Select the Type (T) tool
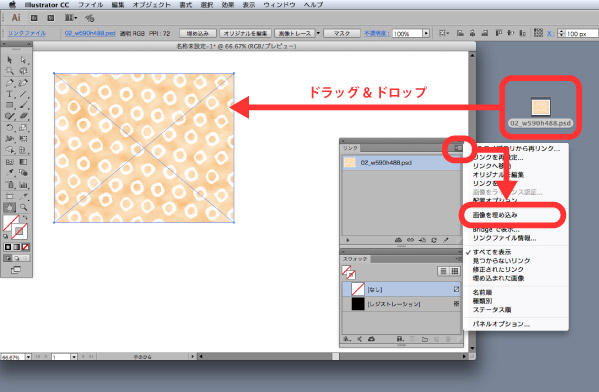 point(10,94)
